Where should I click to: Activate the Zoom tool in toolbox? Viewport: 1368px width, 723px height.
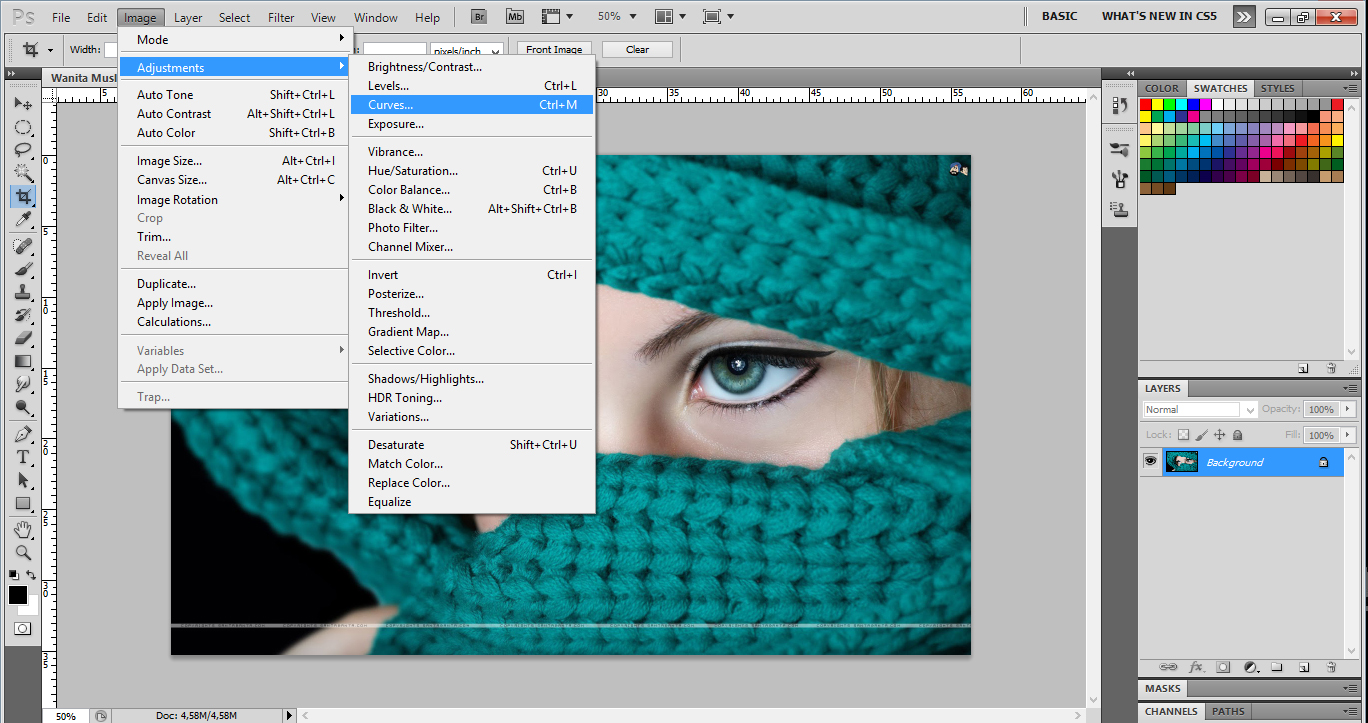pyautogui.click(x=22, y=552)
